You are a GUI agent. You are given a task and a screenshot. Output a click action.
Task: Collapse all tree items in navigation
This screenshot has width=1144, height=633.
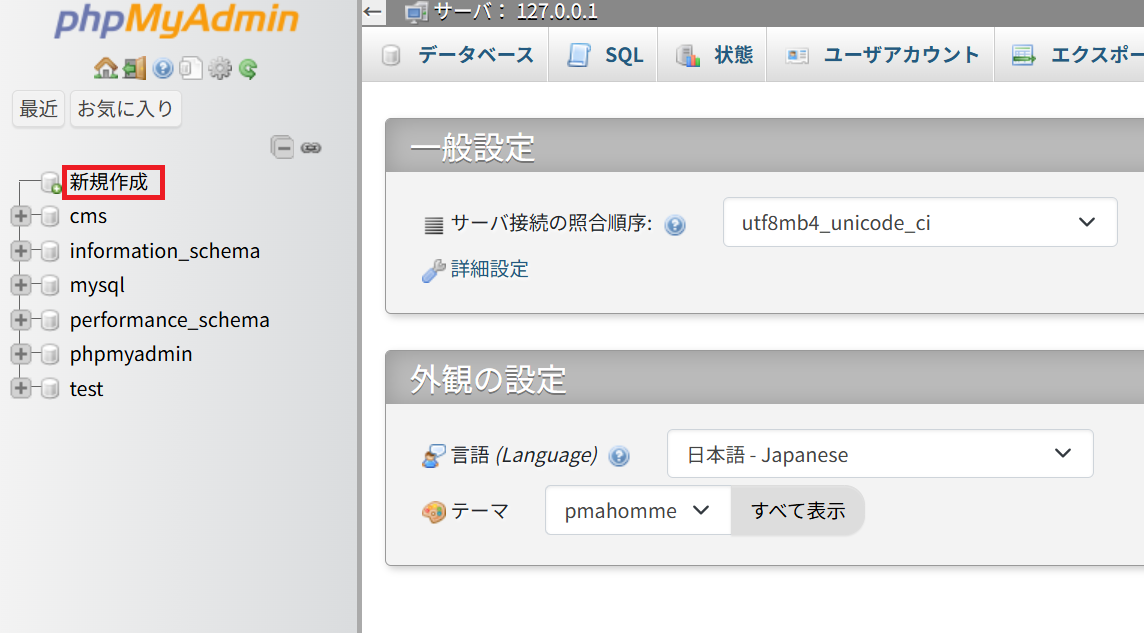tap(282, 147)
